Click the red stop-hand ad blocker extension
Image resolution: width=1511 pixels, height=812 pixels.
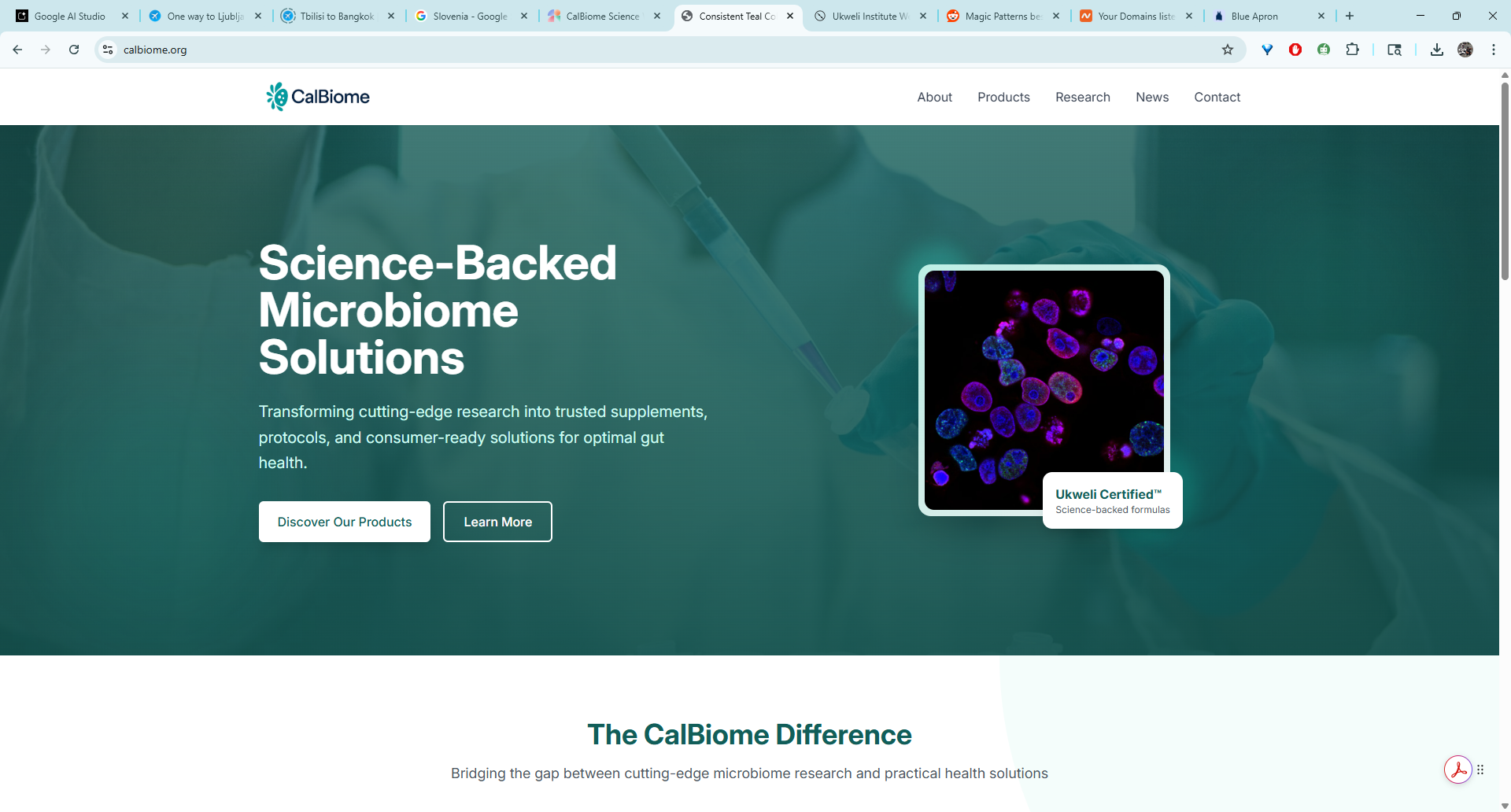pyautogui.click(x=1295, y=50)
